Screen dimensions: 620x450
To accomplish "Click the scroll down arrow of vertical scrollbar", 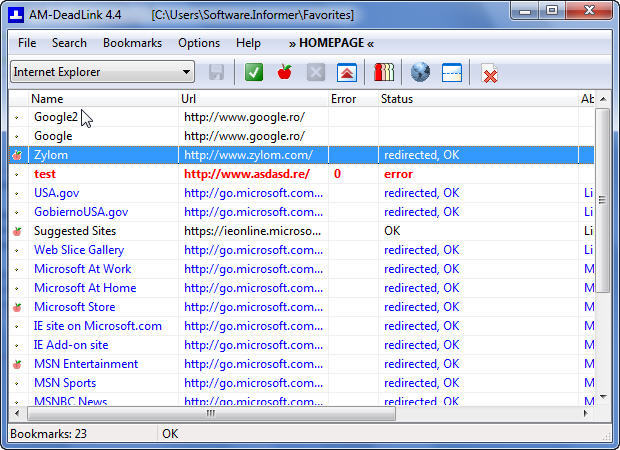I will (603, 397).
